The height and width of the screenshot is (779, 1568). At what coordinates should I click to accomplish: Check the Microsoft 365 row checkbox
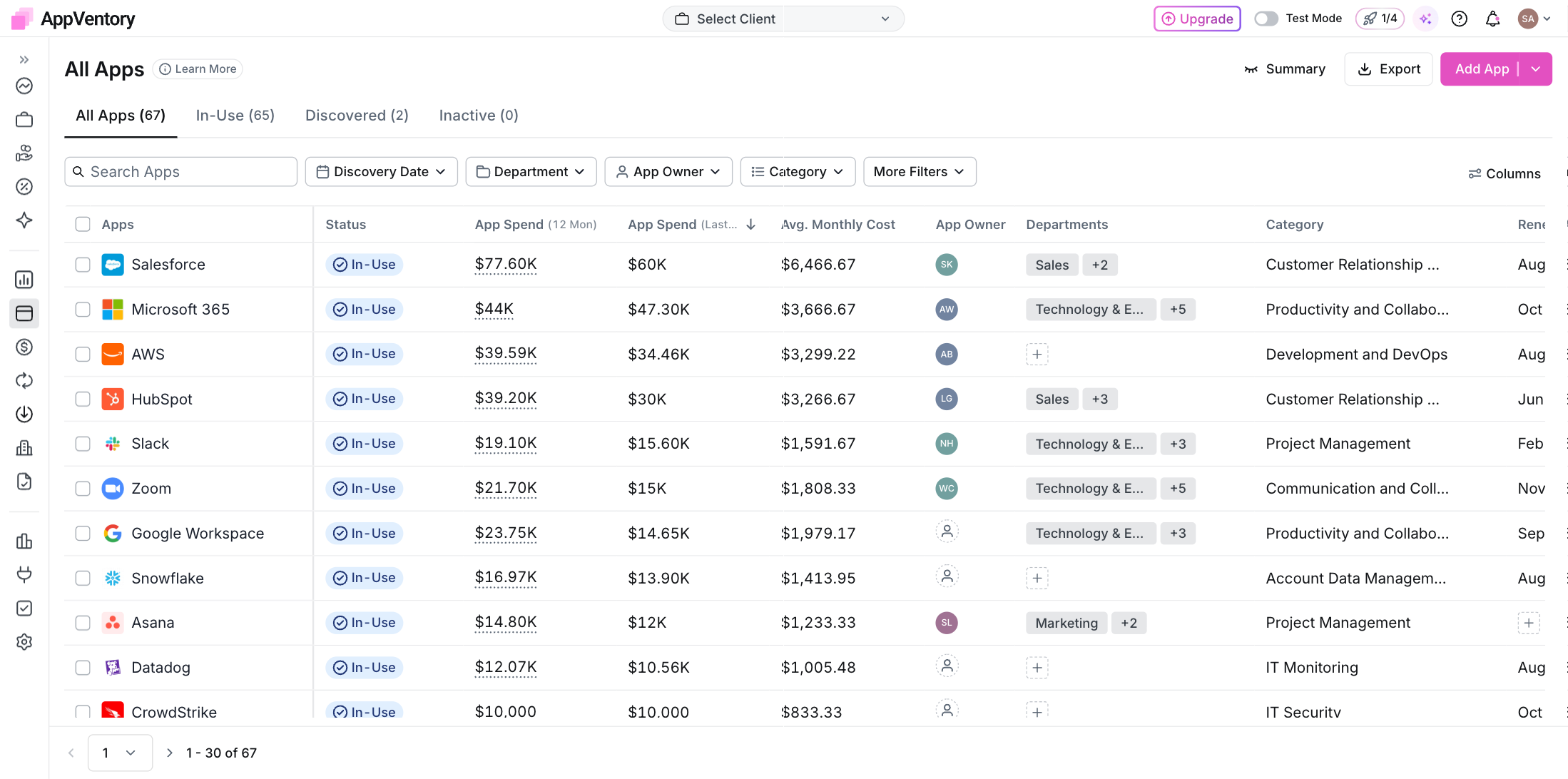point(83,310)
